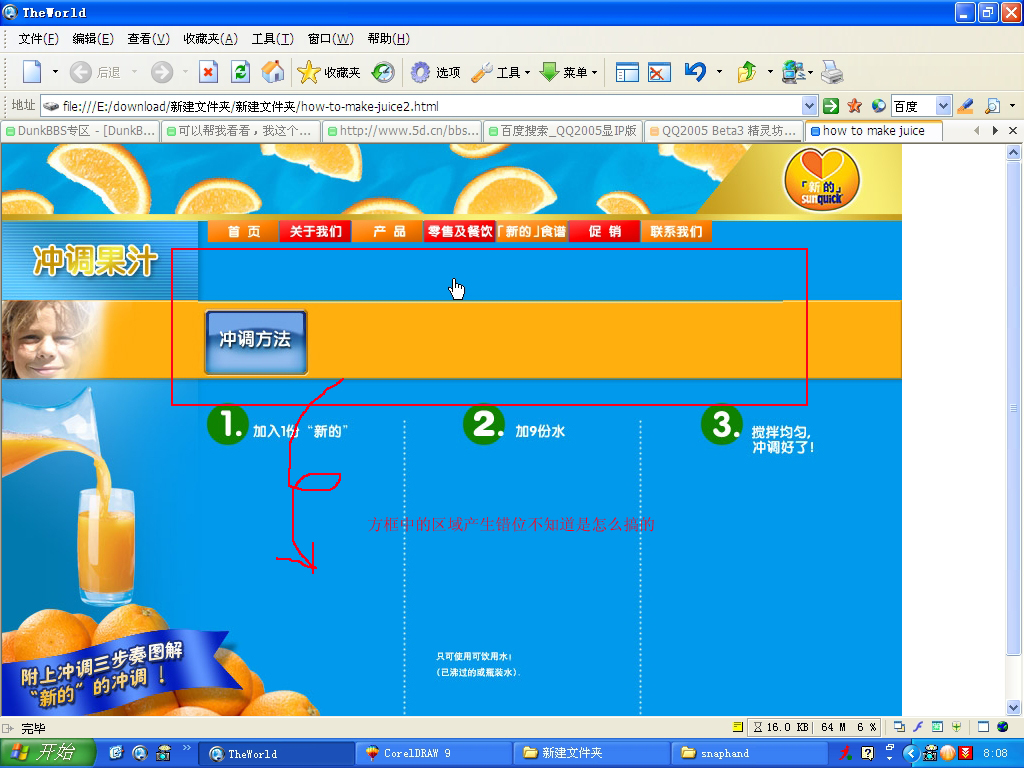Open the 工具(T) menu
The image size is (1024, 768).
click(x=273, y=39)
